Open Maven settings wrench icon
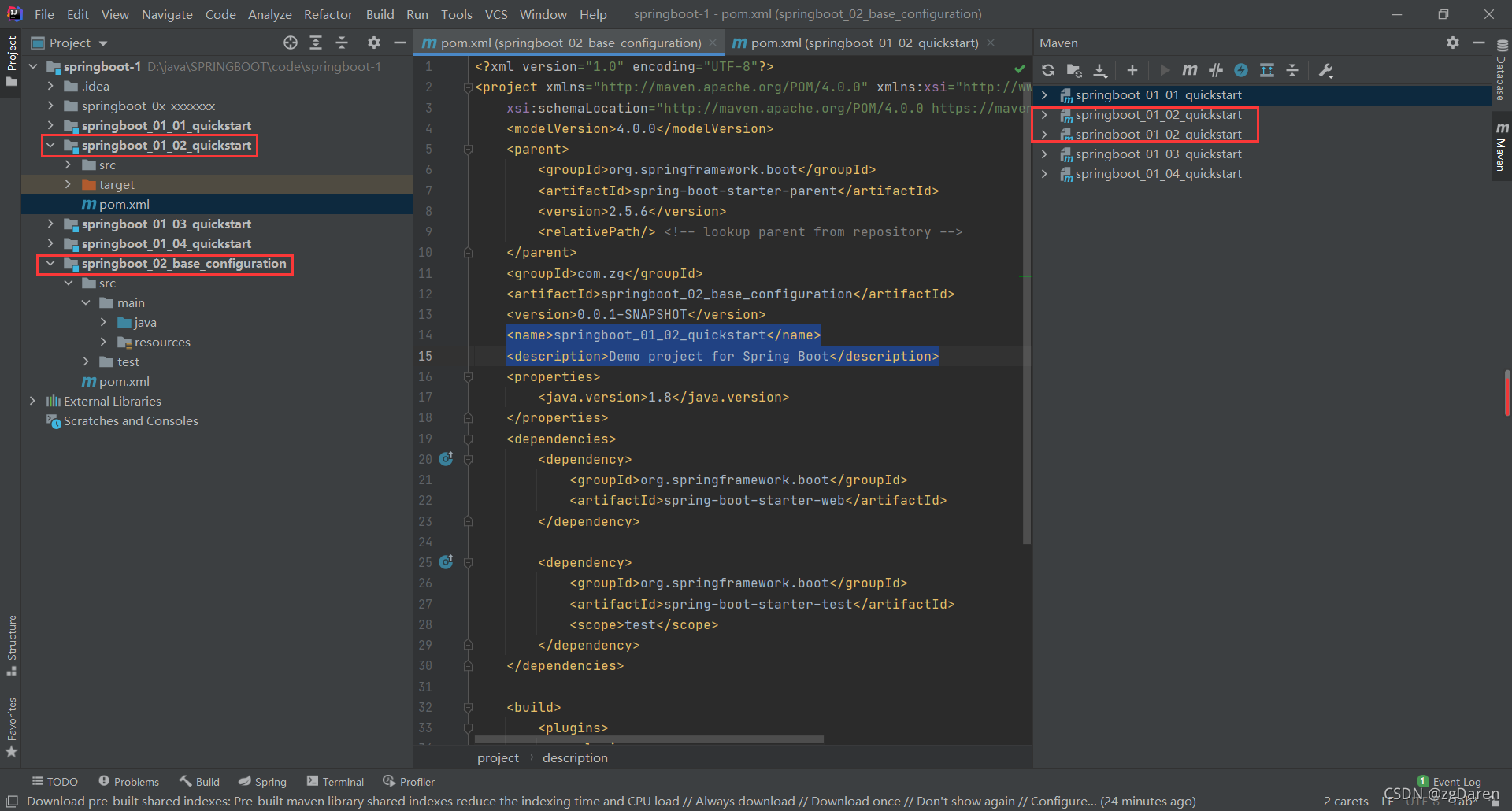The width and height of the screenshot is (1512, 811). point(1326,71)
